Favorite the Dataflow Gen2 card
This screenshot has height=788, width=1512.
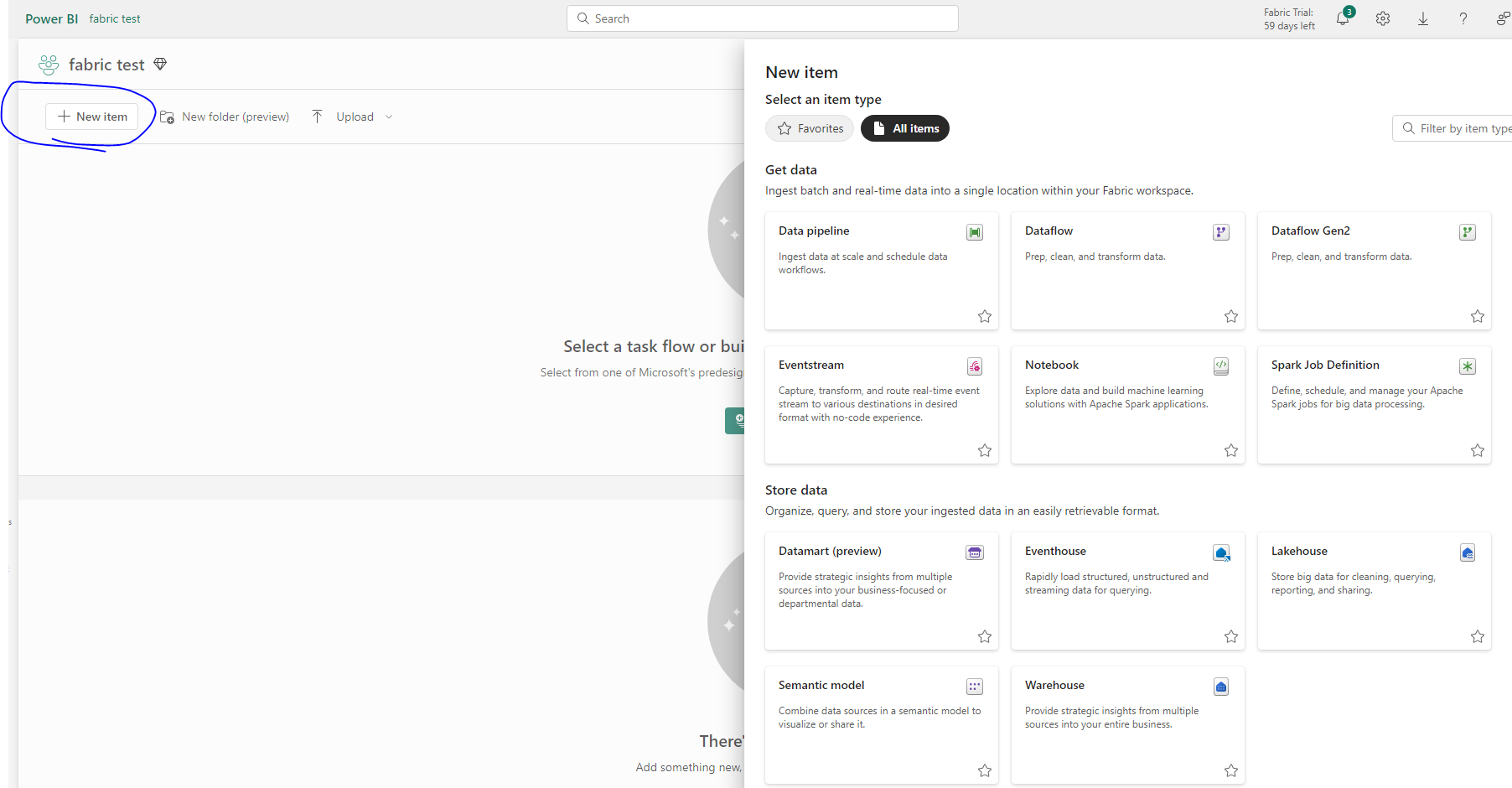[1478, 316]
